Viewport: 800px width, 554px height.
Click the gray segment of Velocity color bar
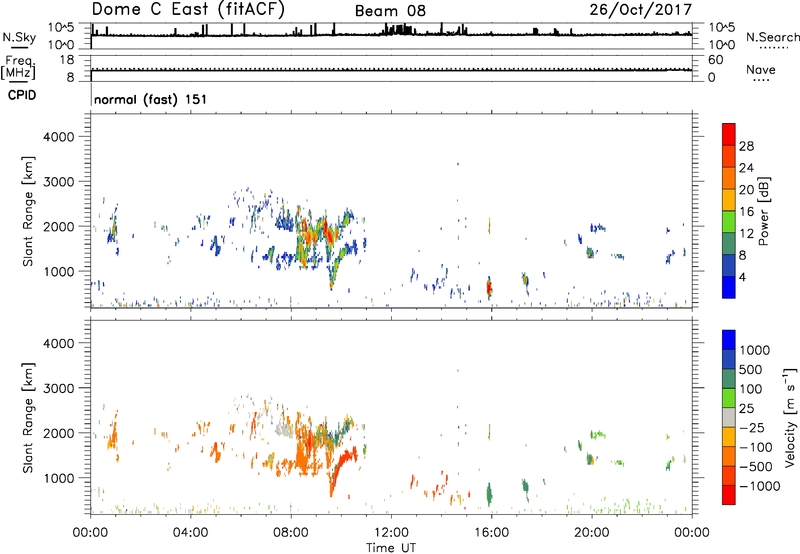729,417
